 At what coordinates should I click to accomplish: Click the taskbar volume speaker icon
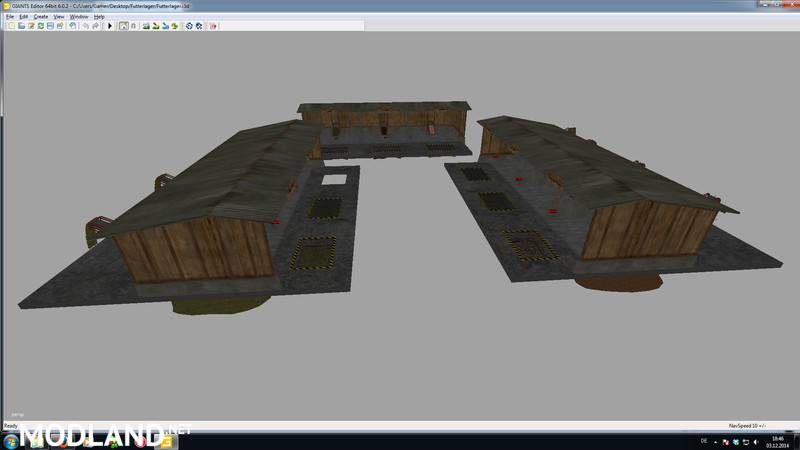(x=756, y=442)
